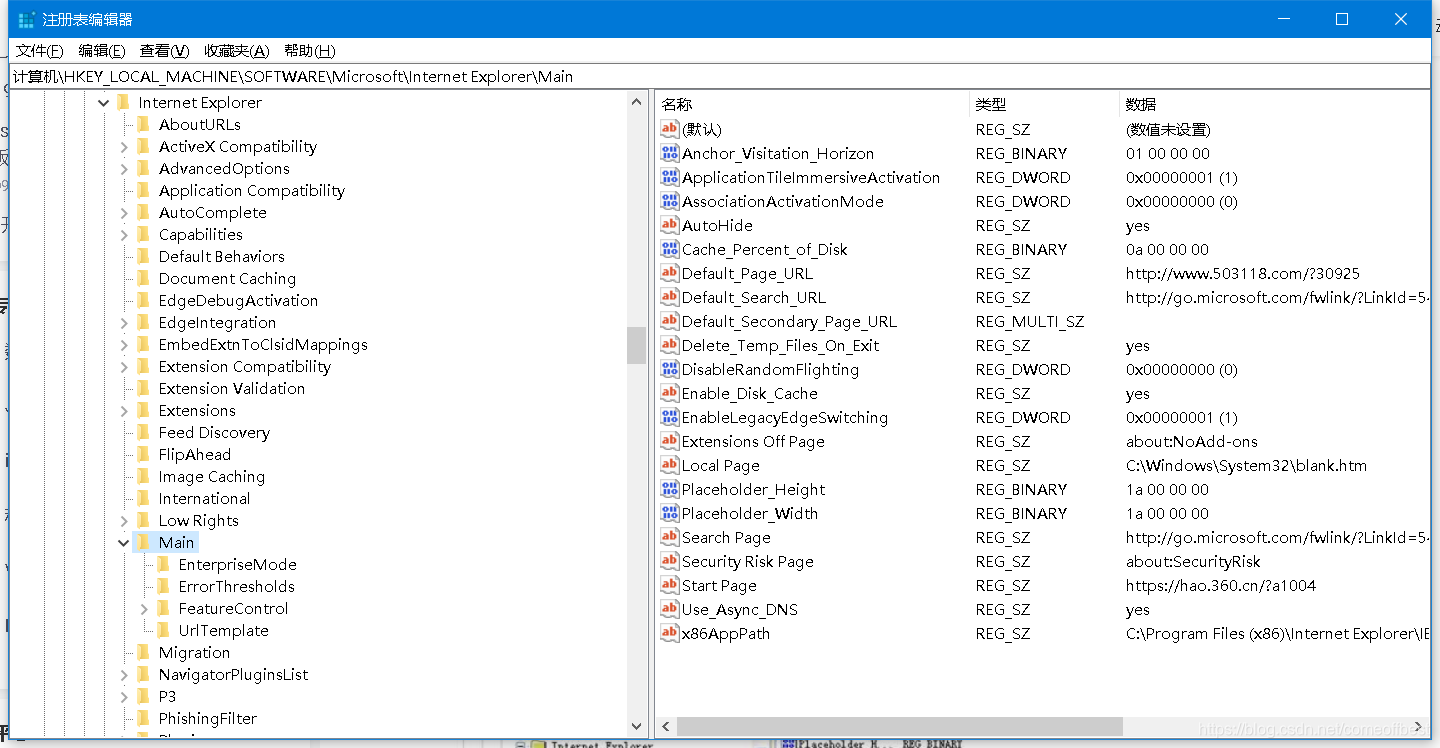Click the icon of x86AppPath value
This screenshot has height=748, width=1440.
point(670,633)
